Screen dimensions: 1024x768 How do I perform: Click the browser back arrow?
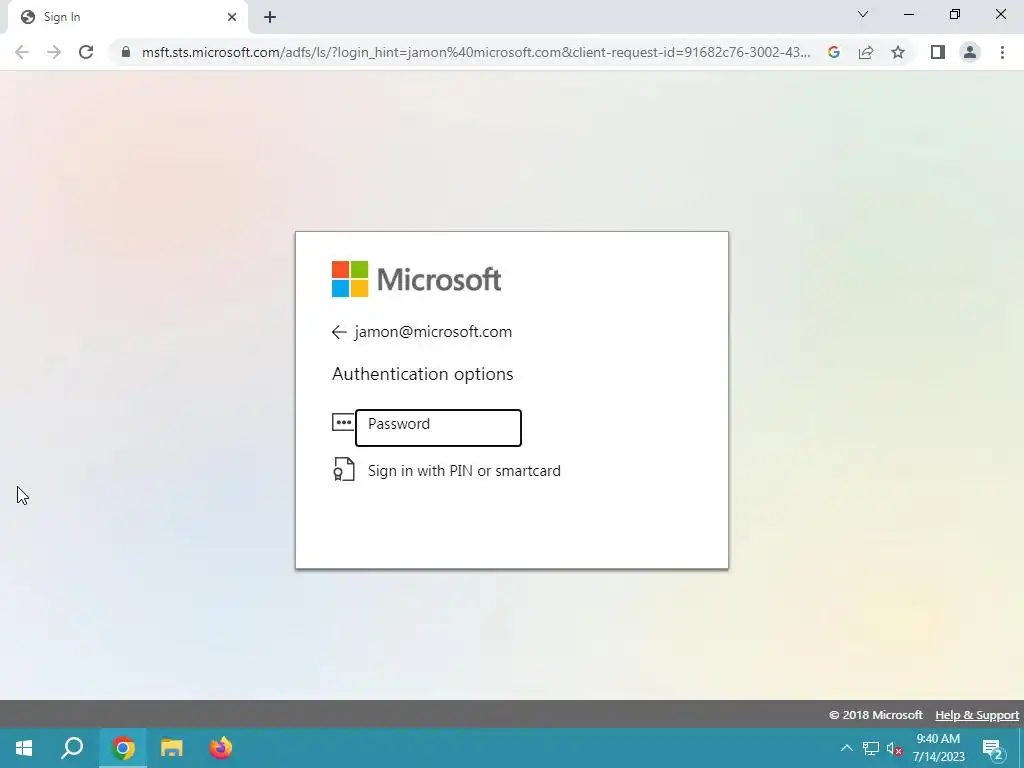pyautogui.click(x=22, y=52)
